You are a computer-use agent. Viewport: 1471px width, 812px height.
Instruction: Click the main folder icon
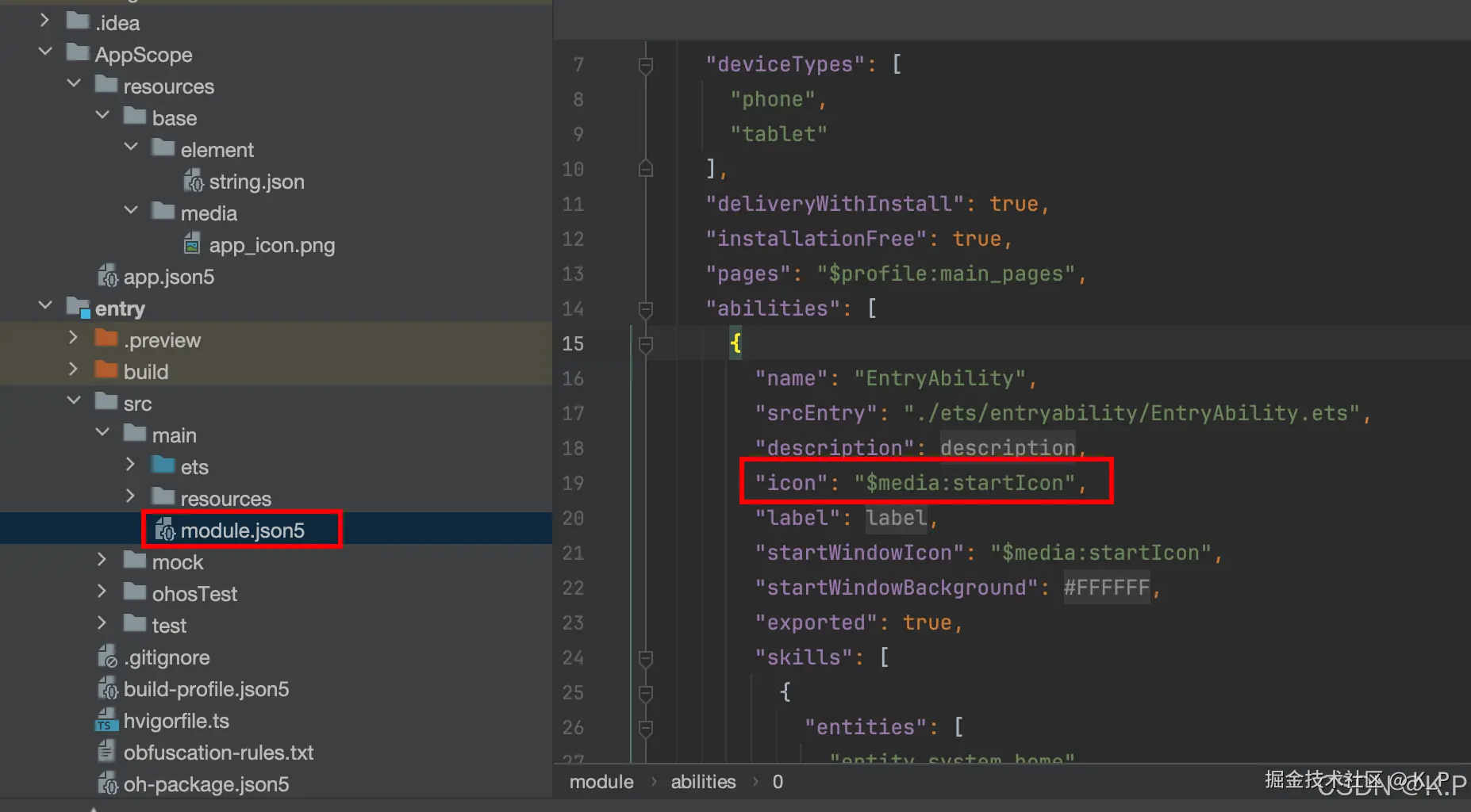tap(135, 433)
